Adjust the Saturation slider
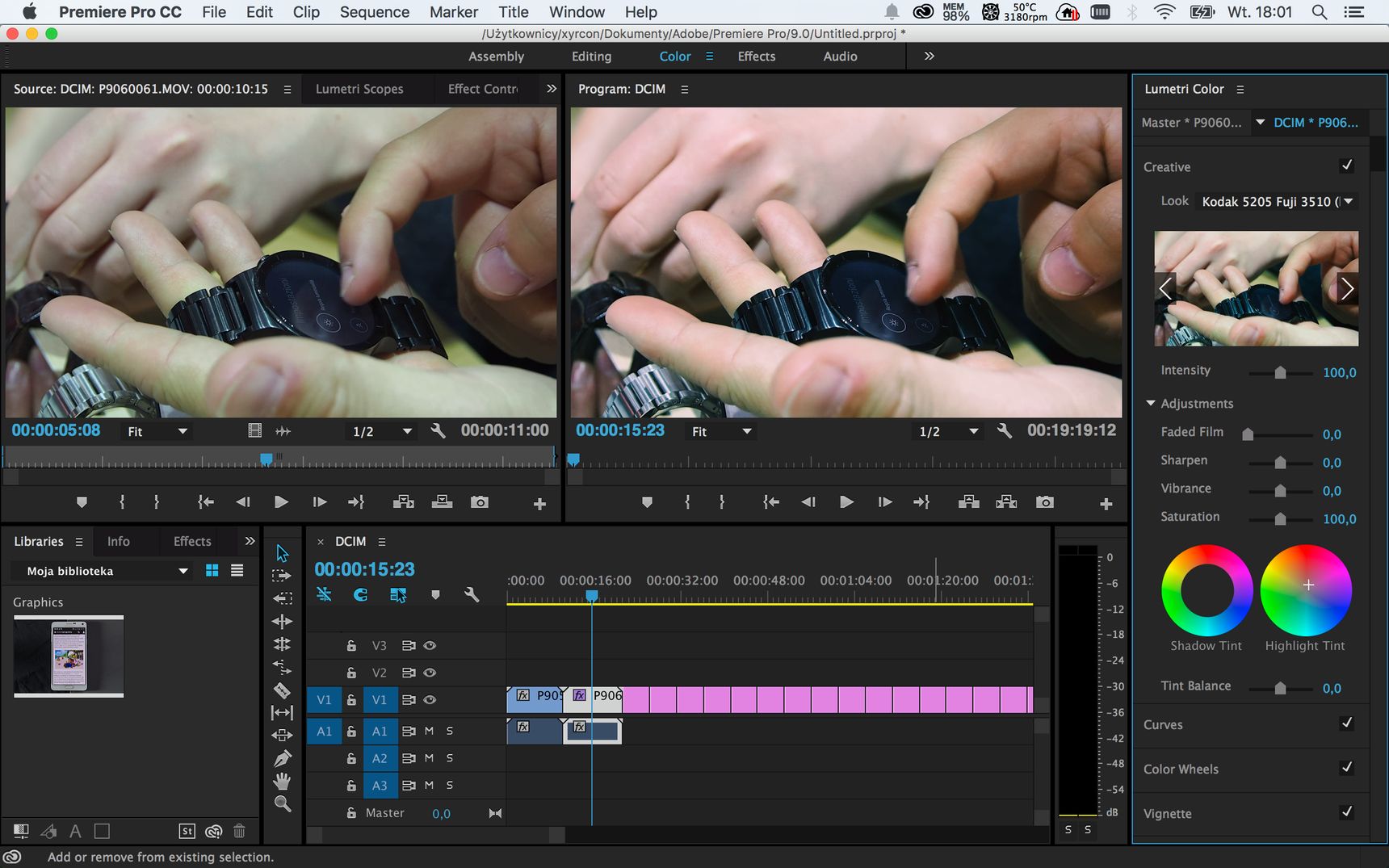This screenshot has width=1389, height=868. point(1280,518)
